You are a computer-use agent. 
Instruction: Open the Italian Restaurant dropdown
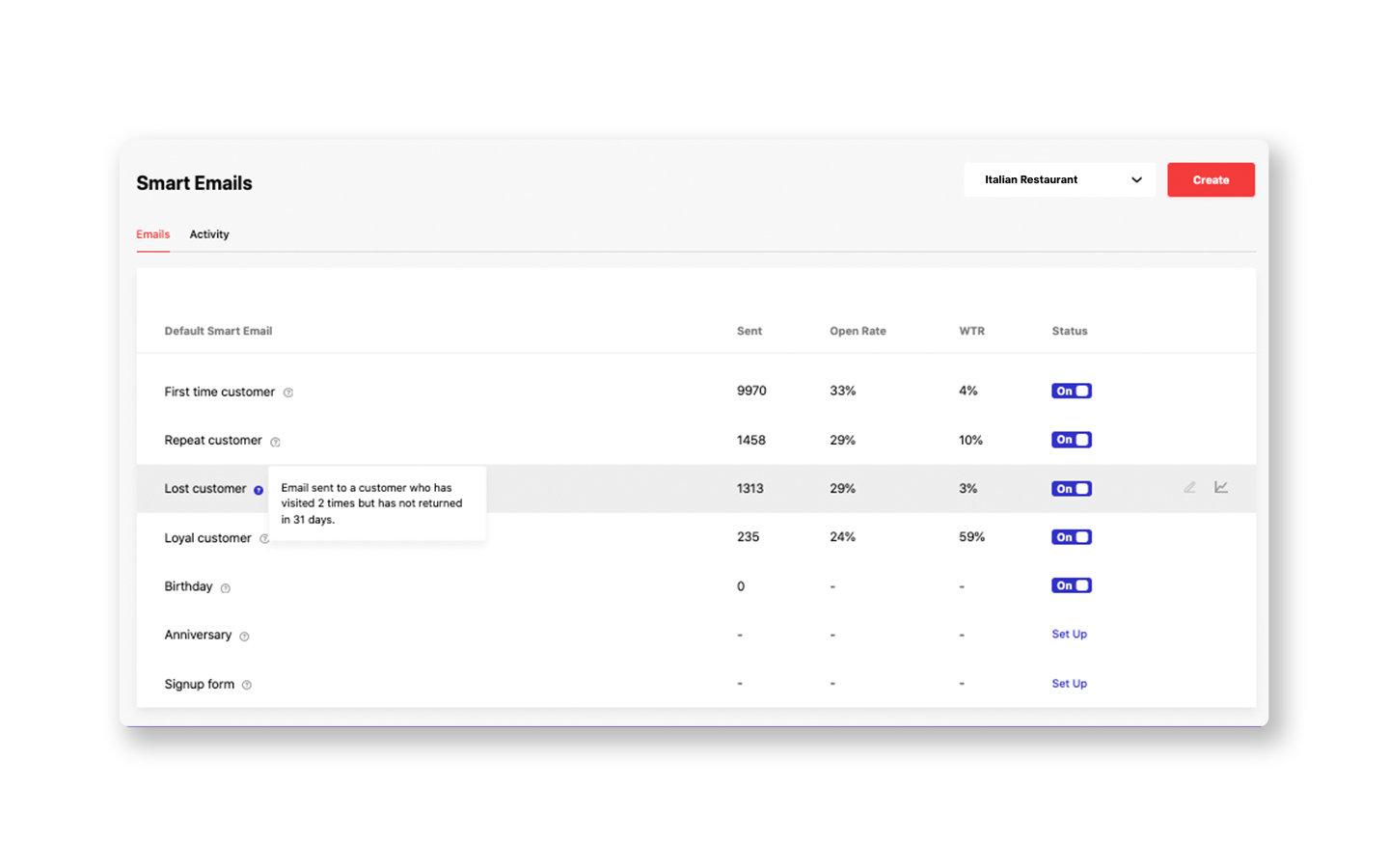pos(1059,179)
